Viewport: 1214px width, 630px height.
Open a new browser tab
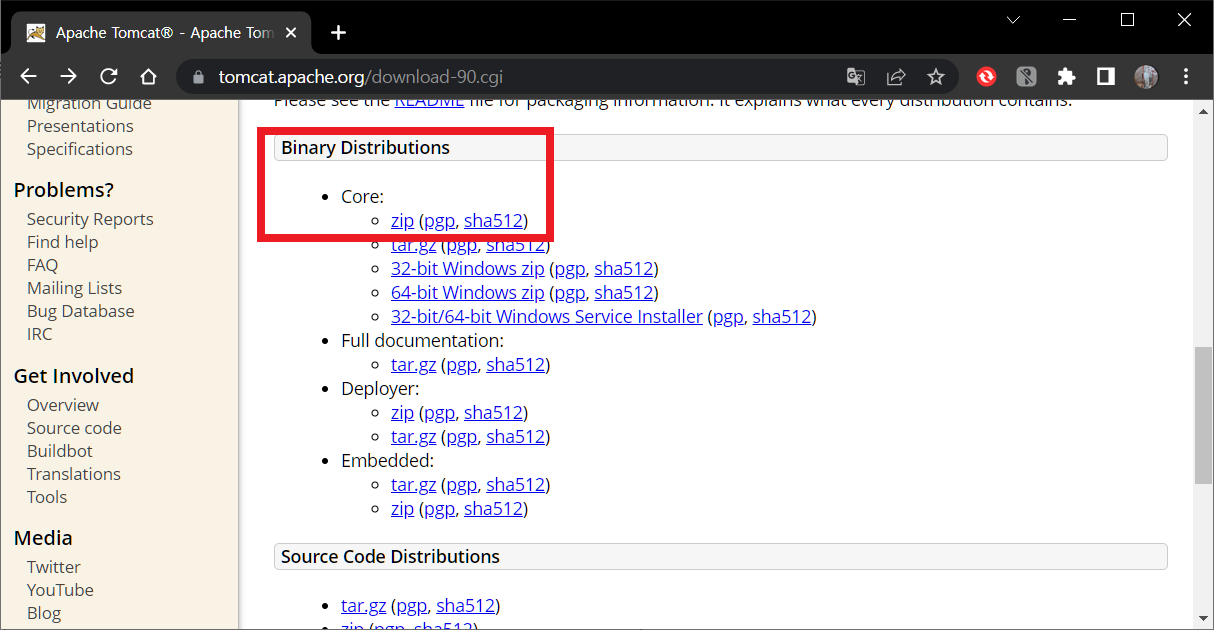(x=338, y=32)
